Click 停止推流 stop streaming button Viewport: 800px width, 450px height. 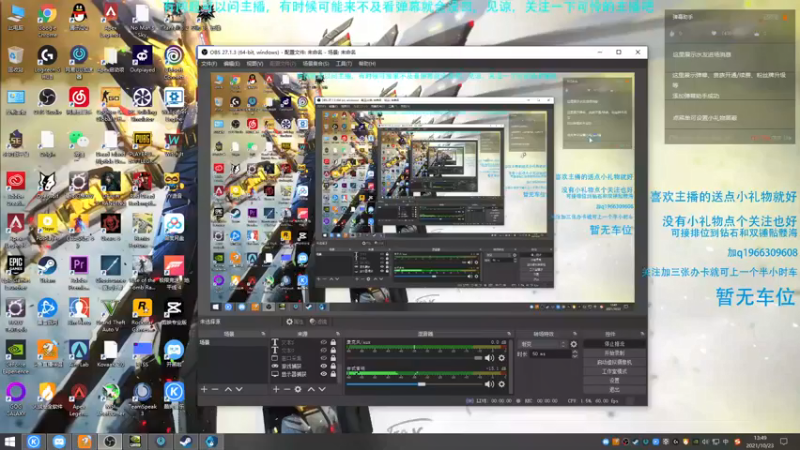614,344
